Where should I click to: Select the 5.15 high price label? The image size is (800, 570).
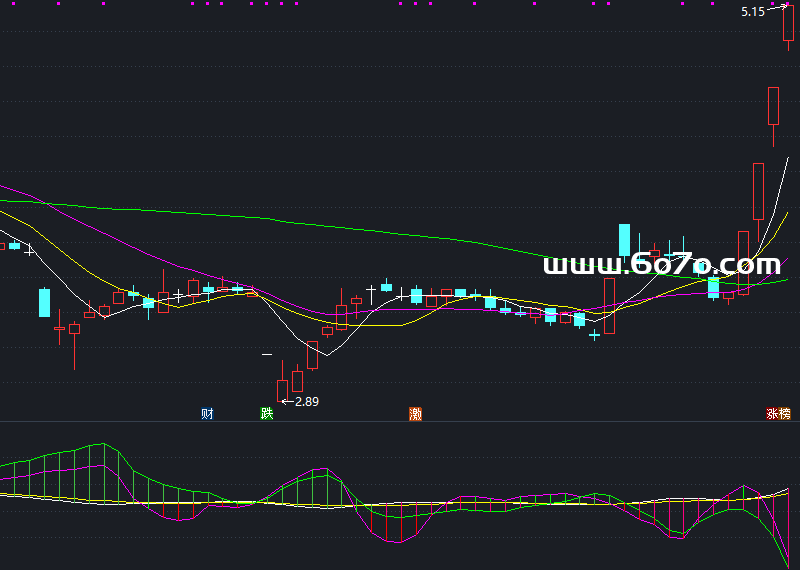pyautogui.click(x=753, y=12)
